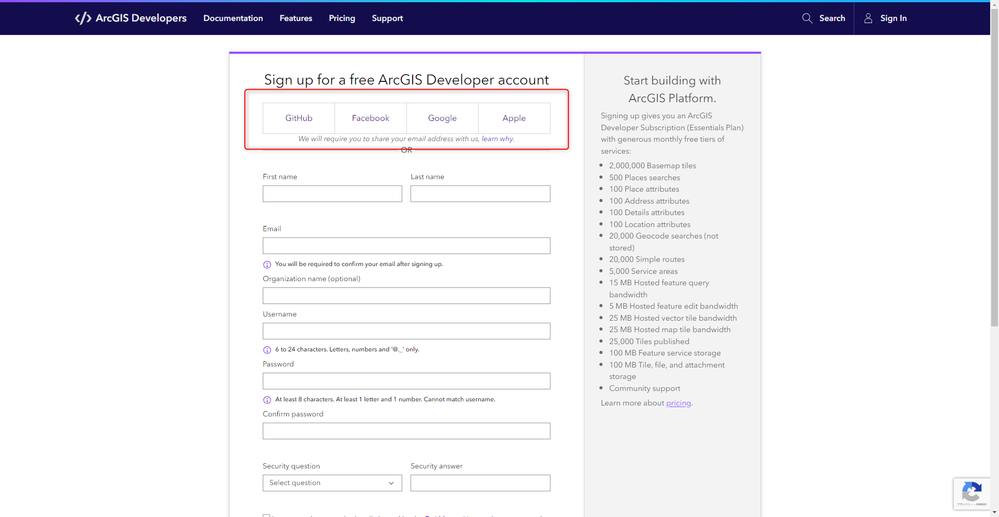Click info icon beside password requirement note
The height and width of the screenshot is (517, 999).
point(267,400)
